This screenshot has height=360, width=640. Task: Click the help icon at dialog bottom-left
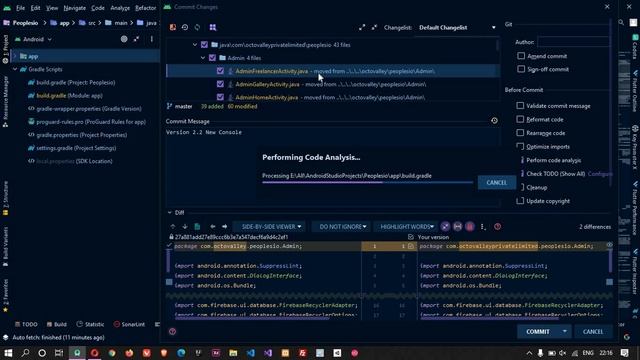[172, 331]
